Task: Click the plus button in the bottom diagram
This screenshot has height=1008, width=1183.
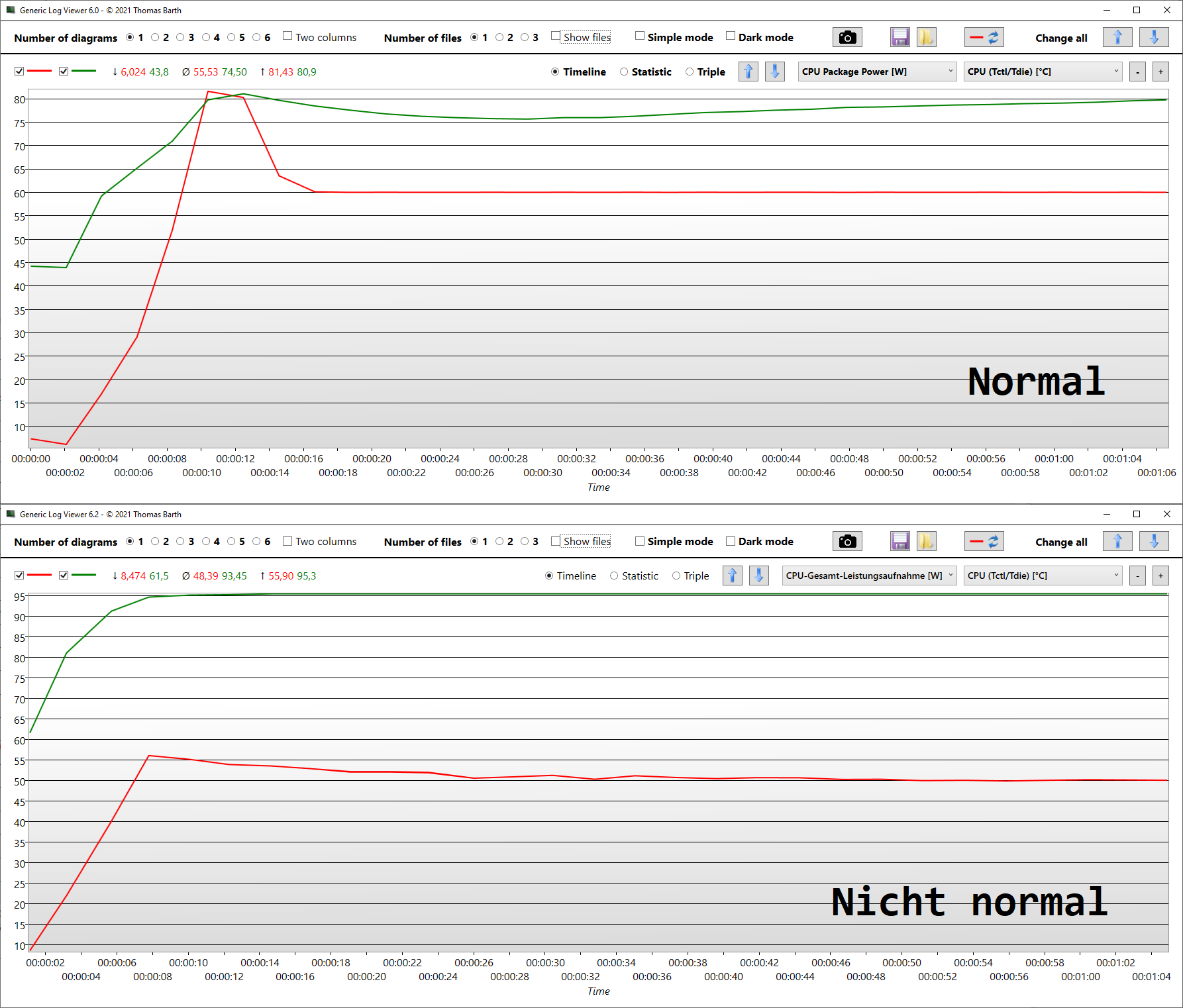Action: pyautogui.click(x=1160, y=576)
